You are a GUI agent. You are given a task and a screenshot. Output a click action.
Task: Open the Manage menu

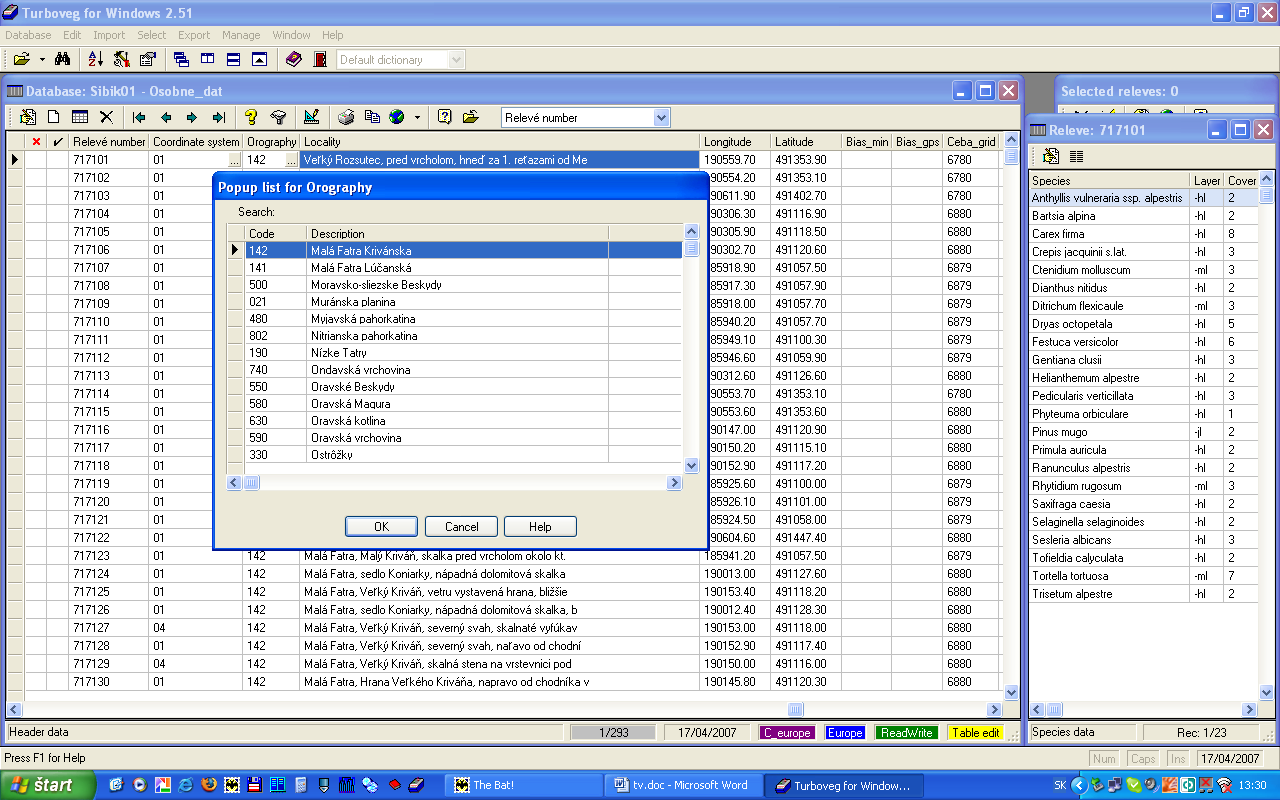pyautogui.click(x=241, y=35)
